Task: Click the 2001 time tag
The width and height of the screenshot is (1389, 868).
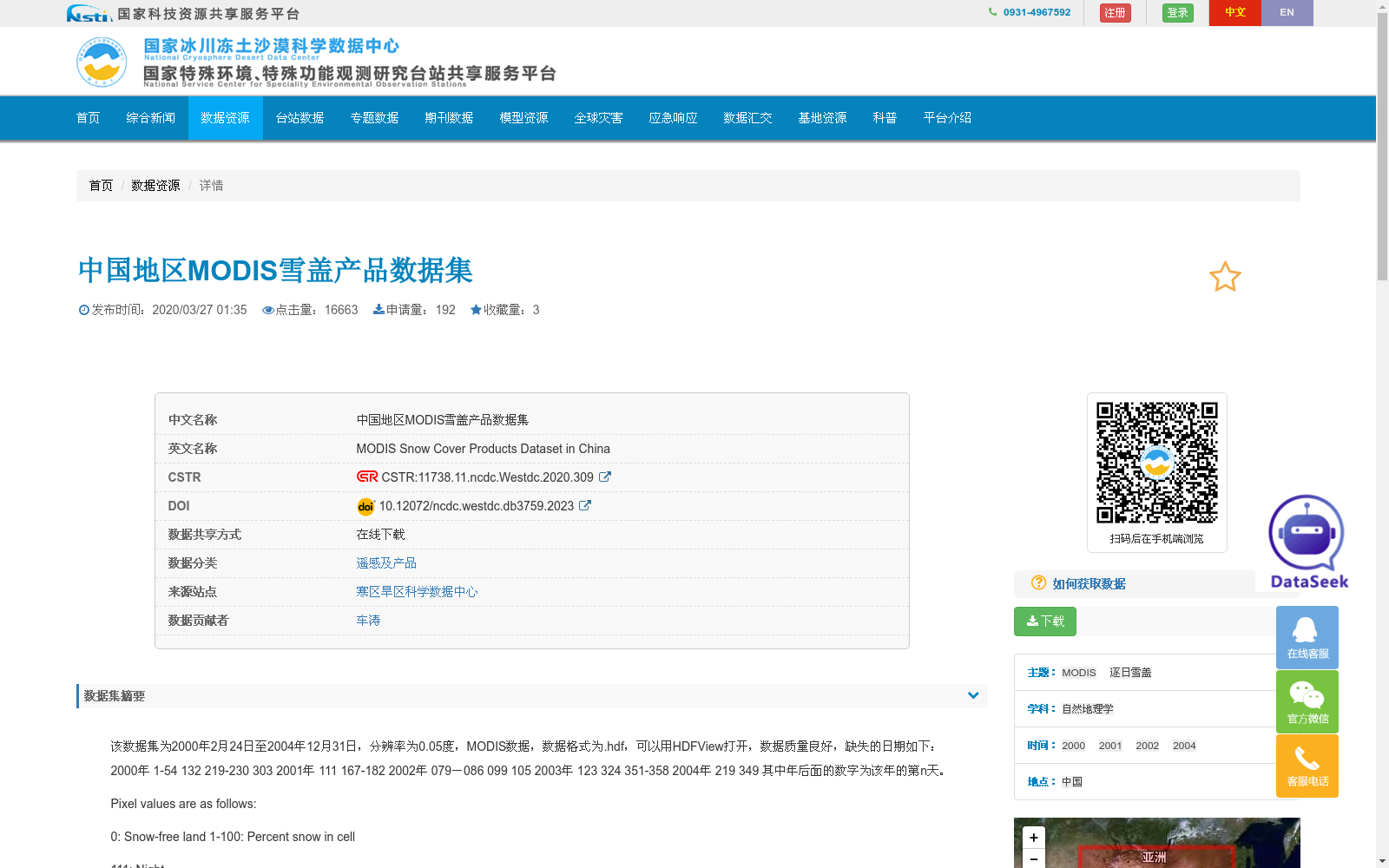Action: [1110, 746]
